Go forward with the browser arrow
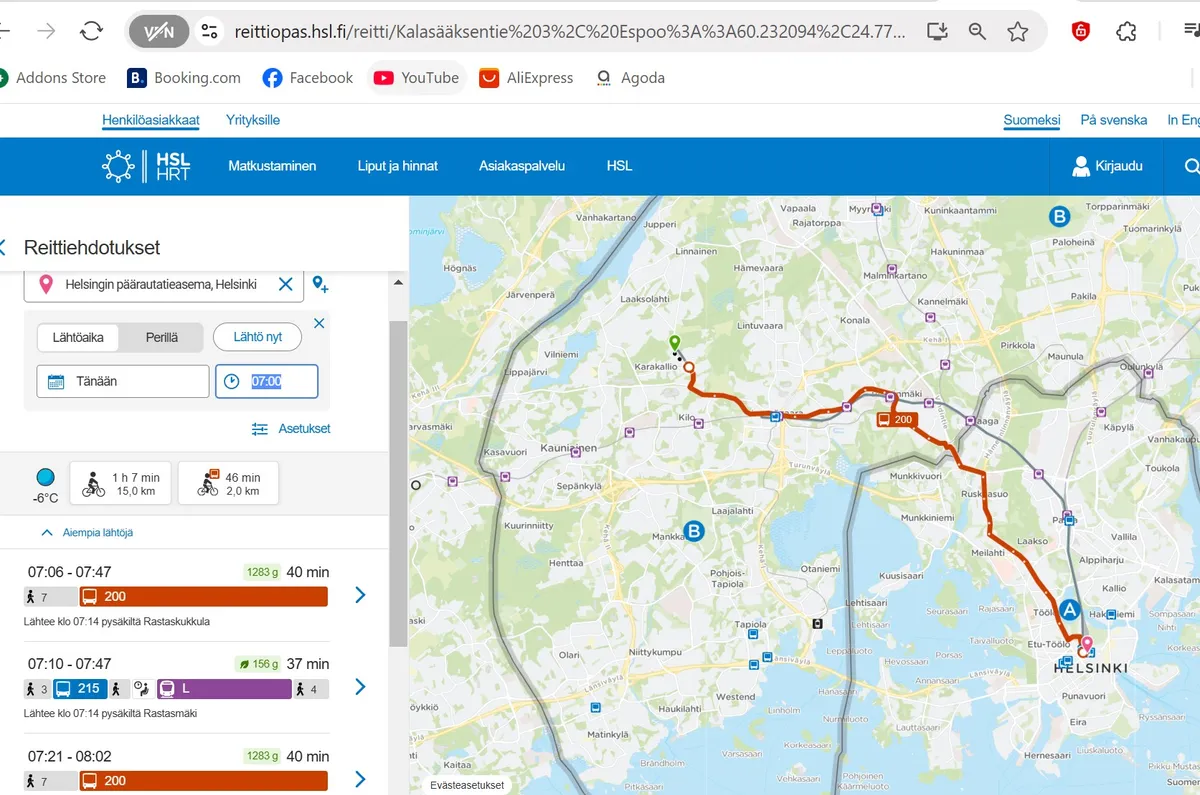Screen dimensions: 1200x795 tap(47, 31)
